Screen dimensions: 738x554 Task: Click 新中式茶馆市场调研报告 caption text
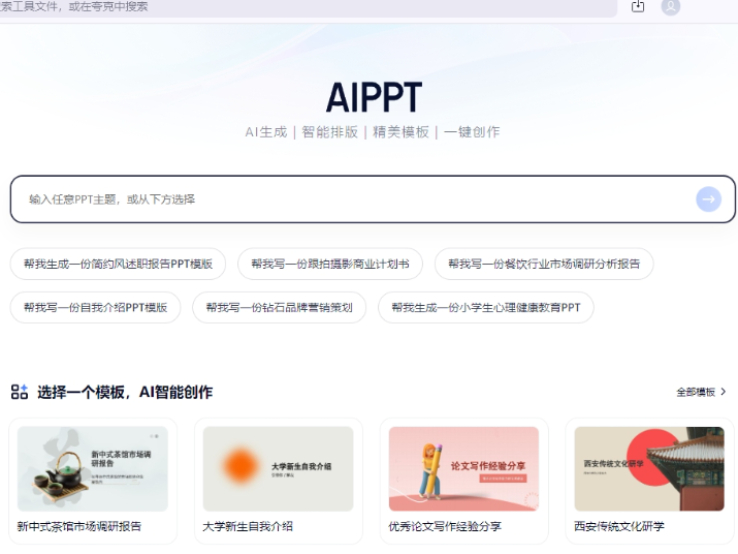[x=79, y=526]
